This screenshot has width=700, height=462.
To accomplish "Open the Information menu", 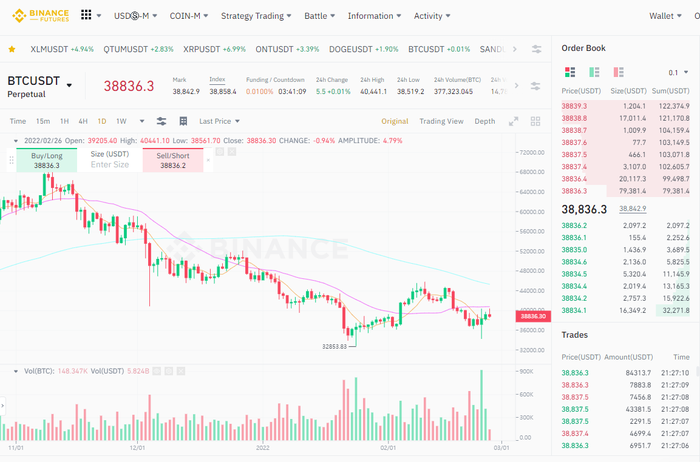I will pos(374,16).
